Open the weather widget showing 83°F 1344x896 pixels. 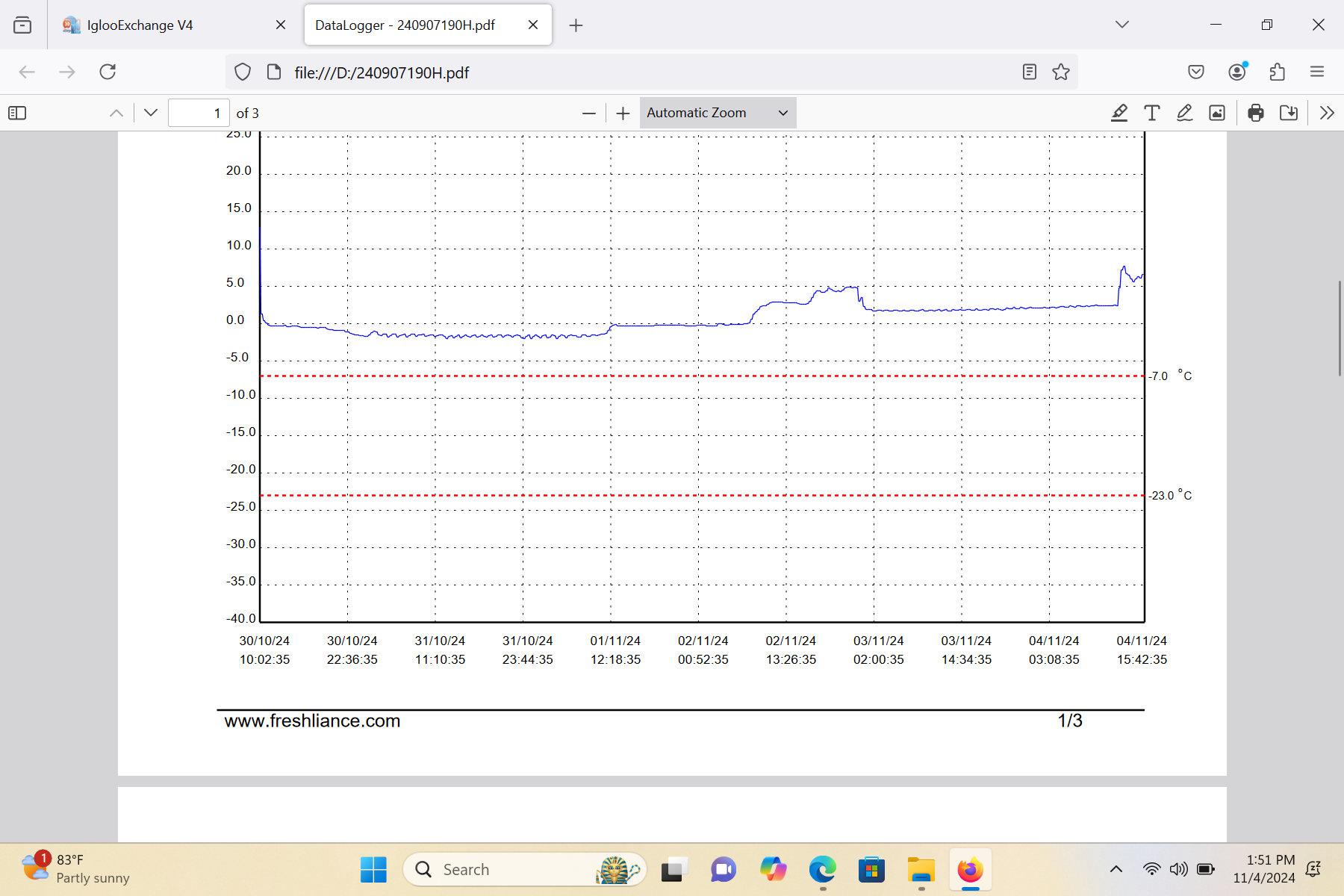coord(75,869)
